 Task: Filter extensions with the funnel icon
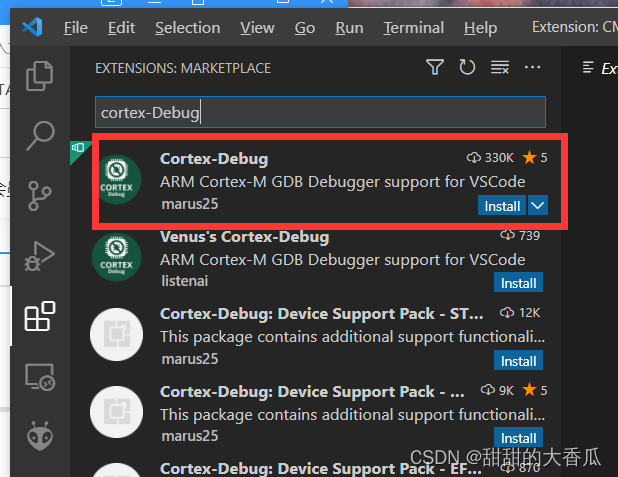[x=435, y=67]
